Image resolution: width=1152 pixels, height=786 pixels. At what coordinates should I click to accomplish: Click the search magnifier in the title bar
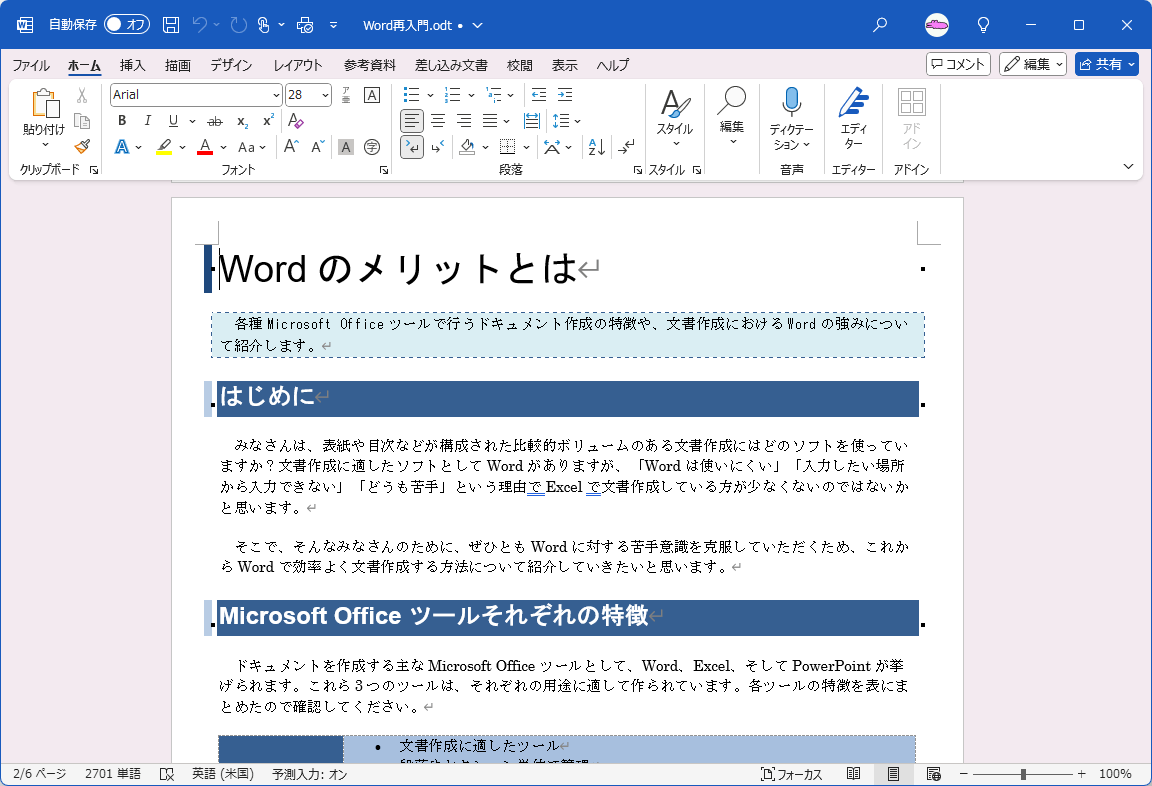[x=879, y=25]
